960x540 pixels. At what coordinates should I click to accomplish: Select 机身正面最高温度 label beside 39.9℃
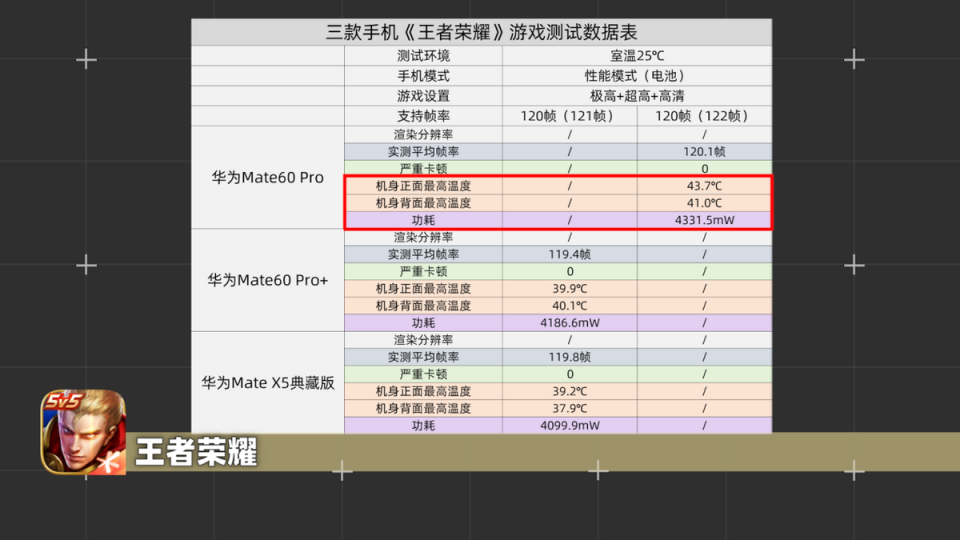[x=423, y=289]
